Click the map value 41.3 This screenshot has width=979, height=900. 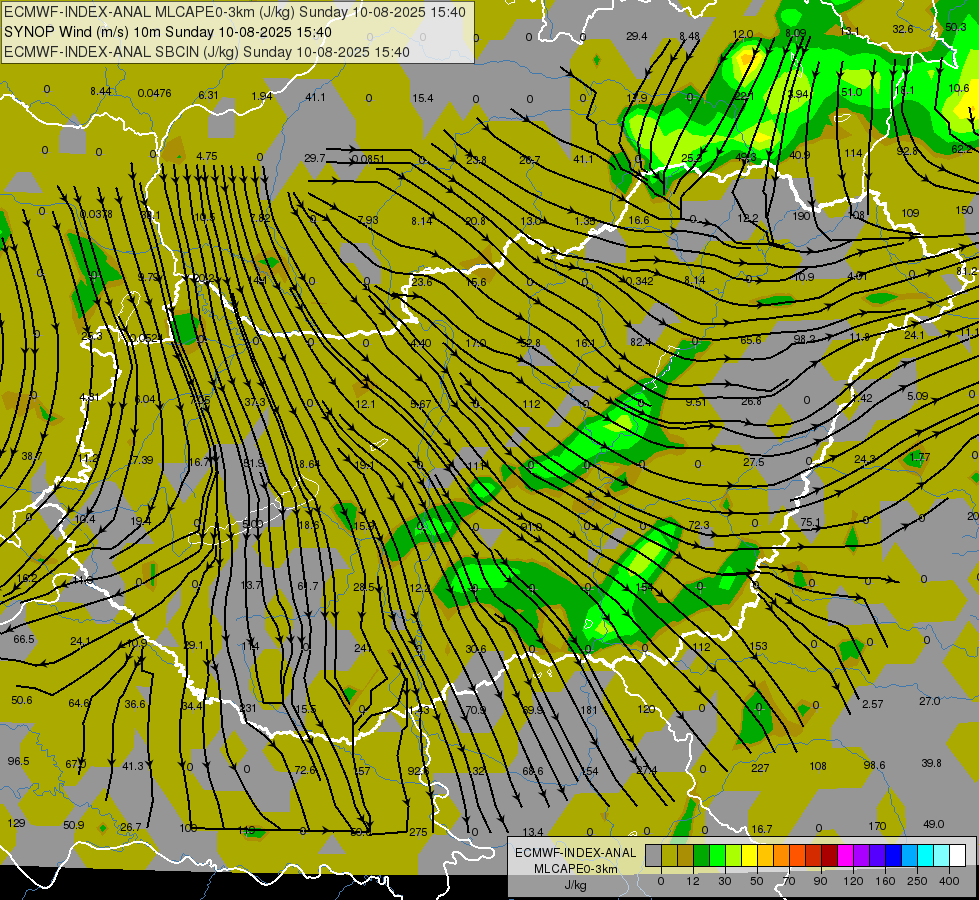tap(133, 766)
